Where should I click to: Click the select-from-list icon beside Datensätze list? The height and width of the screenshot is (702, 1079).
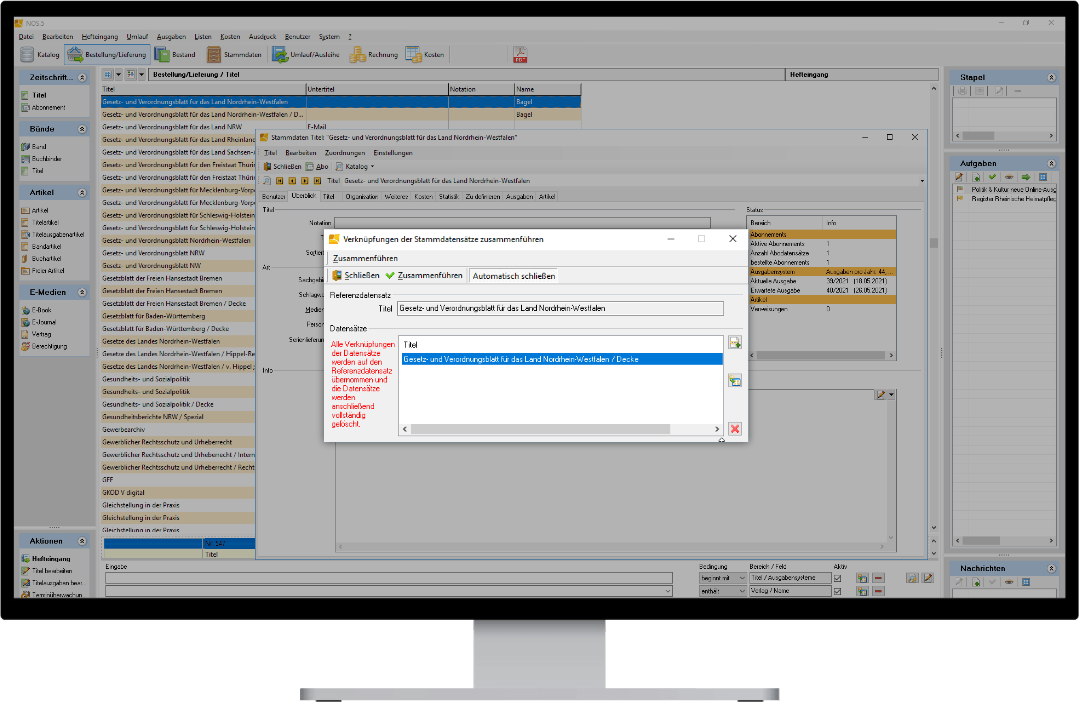pos(735,381)
